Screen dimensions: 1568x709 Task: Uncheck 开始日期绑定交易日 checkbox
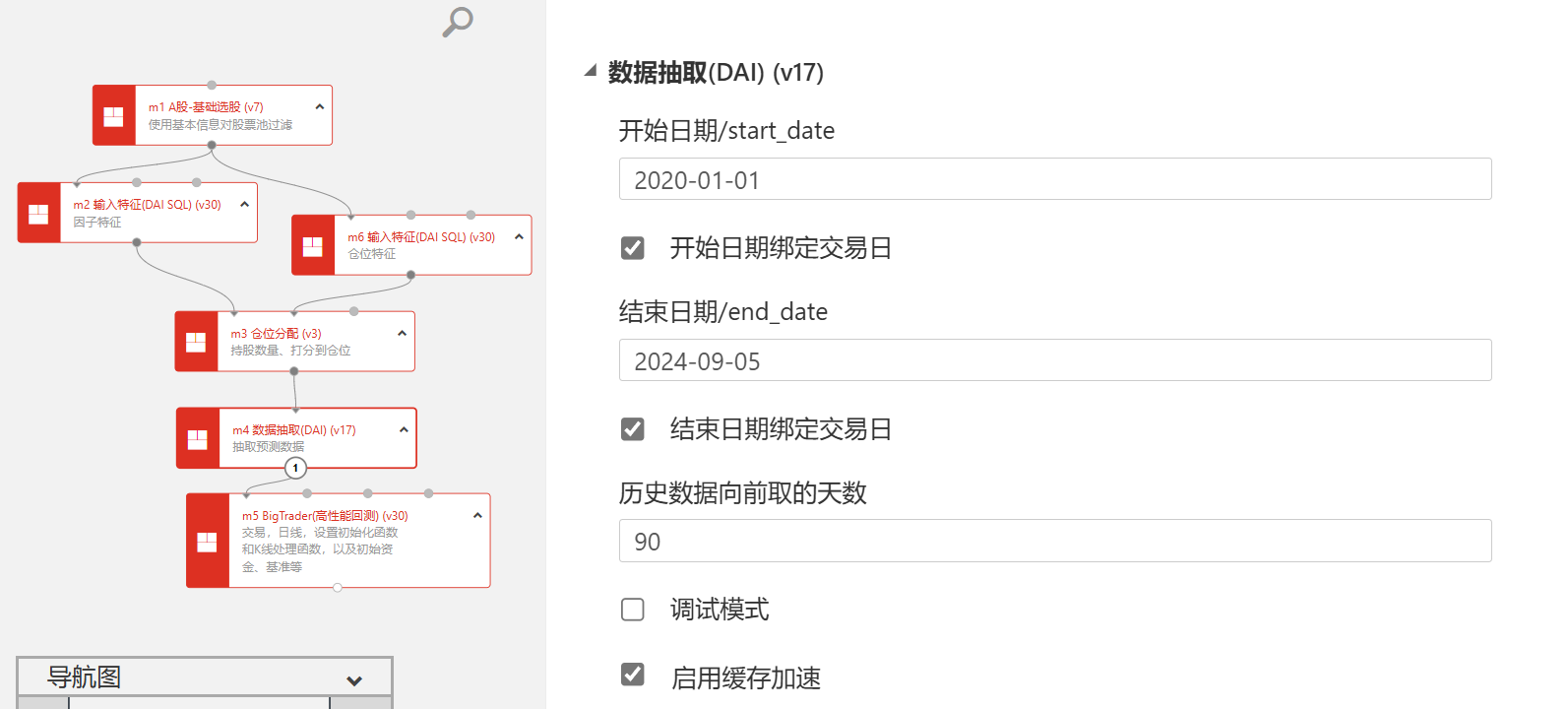633,248
